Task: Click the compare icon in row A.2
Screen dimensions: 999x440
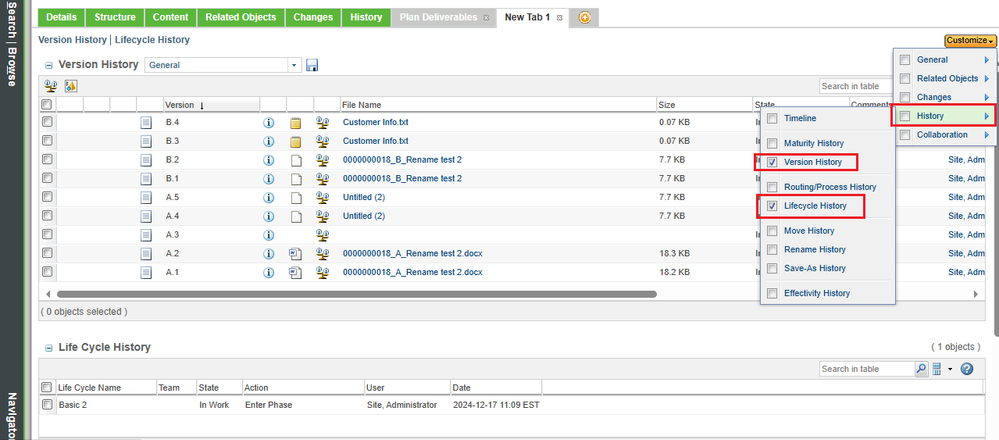Action: (x=322, y=254)
